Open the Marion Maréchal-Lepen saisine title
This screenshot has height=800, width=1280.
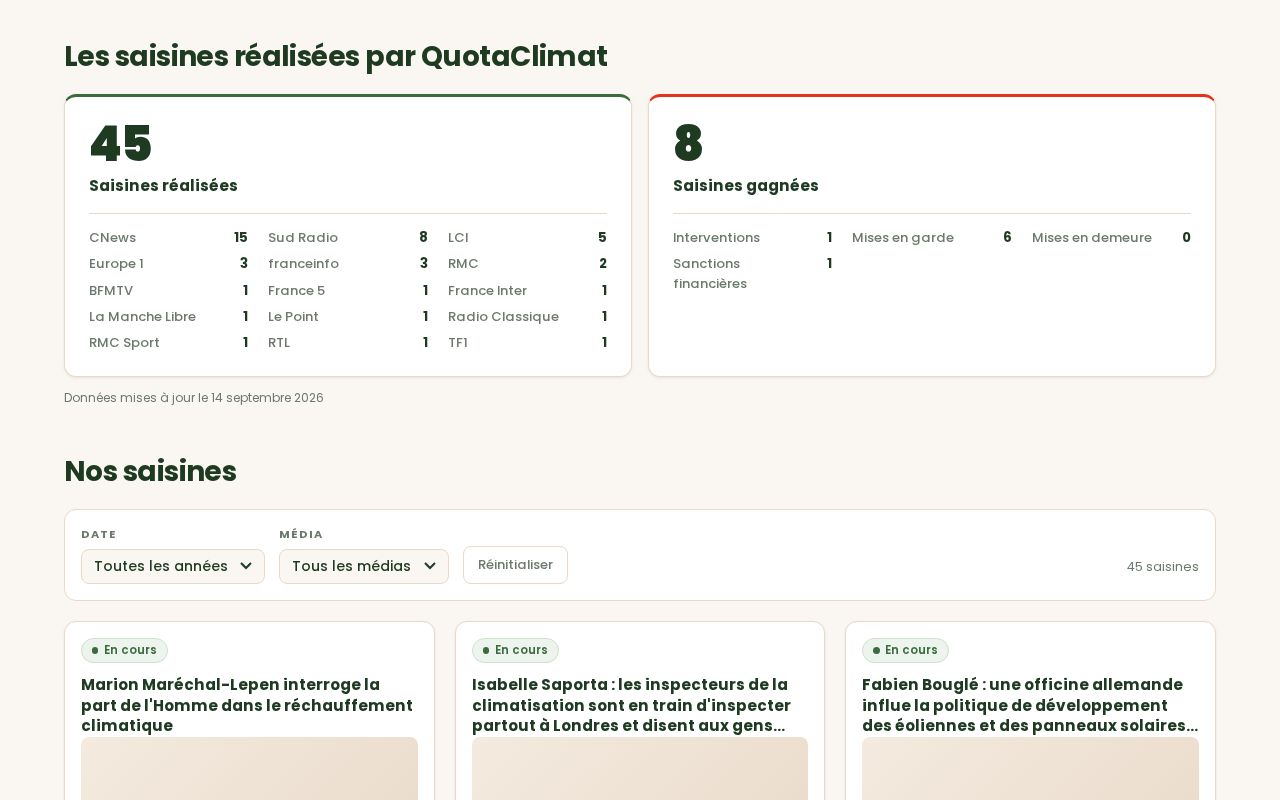point(249,705)
